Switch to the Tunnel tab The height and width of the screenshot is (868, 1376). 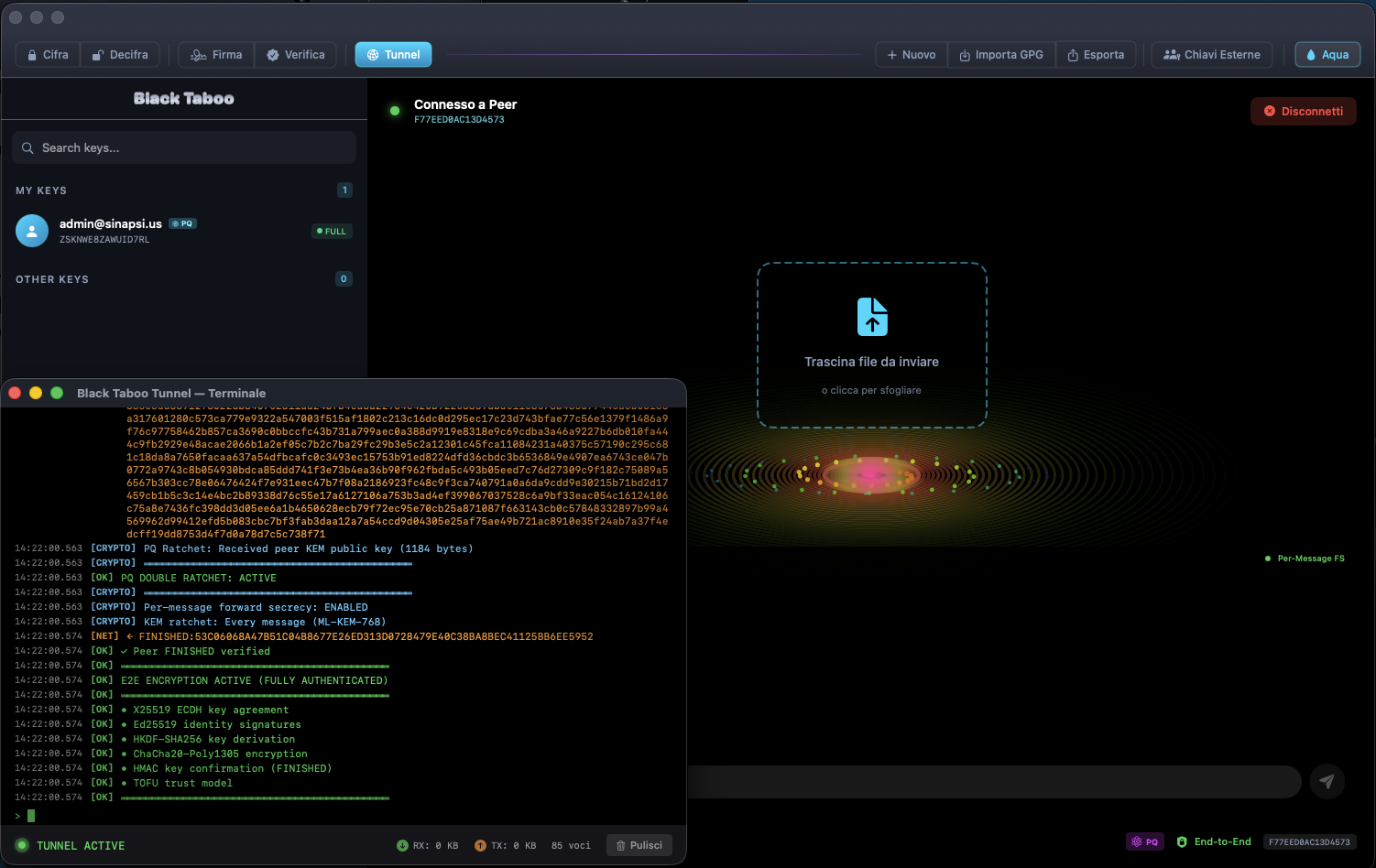393,55
